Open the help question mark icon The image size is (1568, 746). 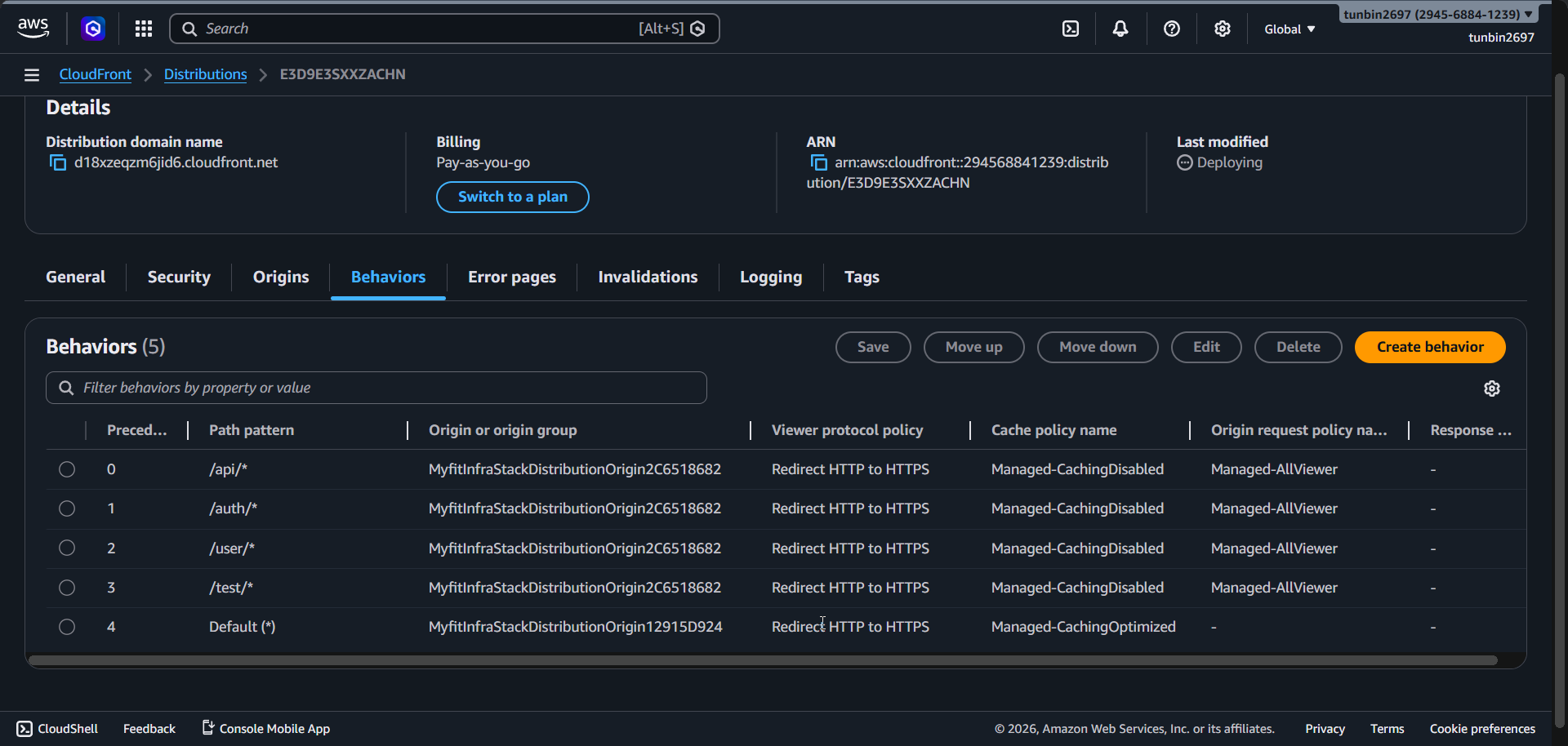click(1172, 29)
